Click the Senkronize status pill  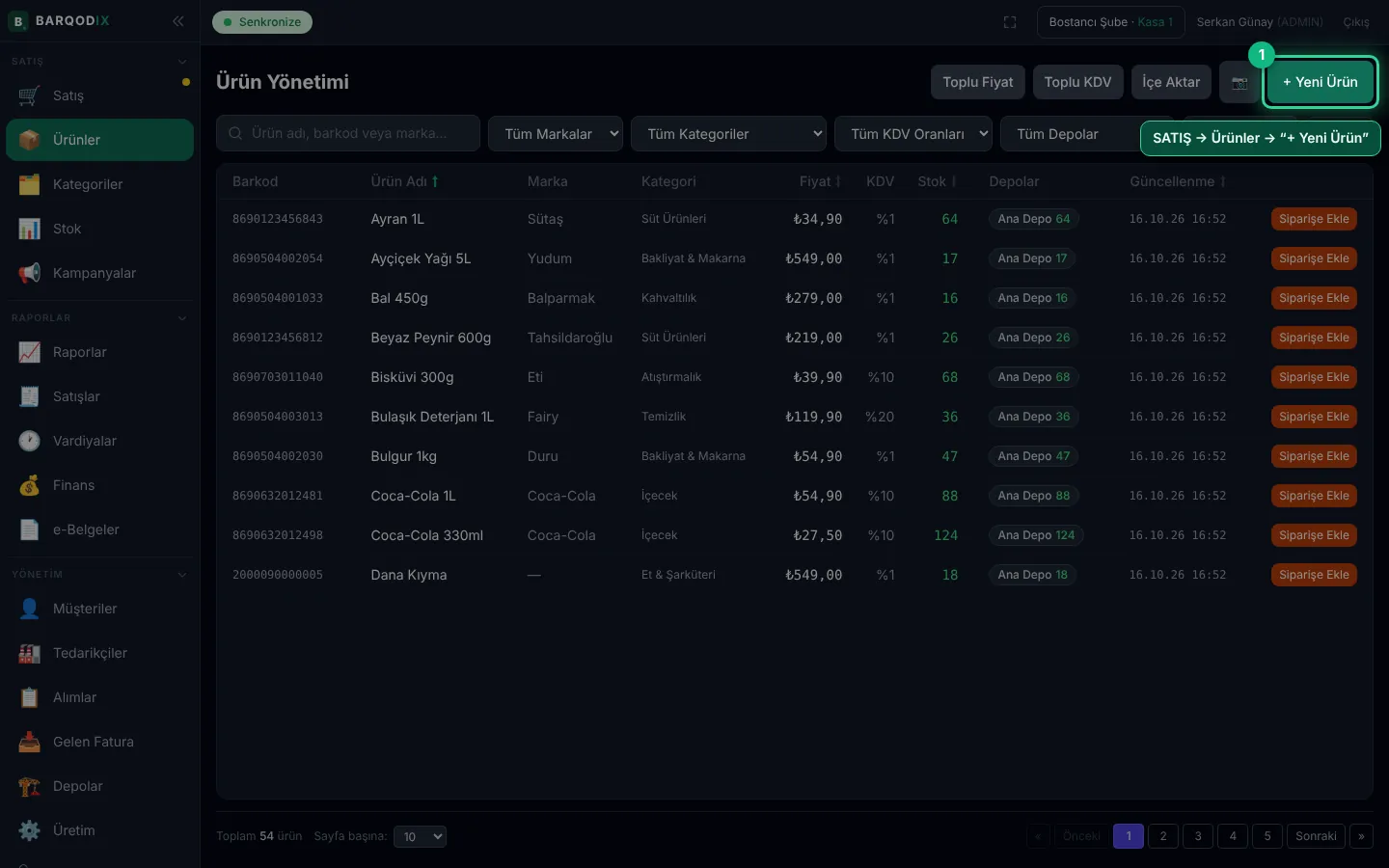coord(262,22)
